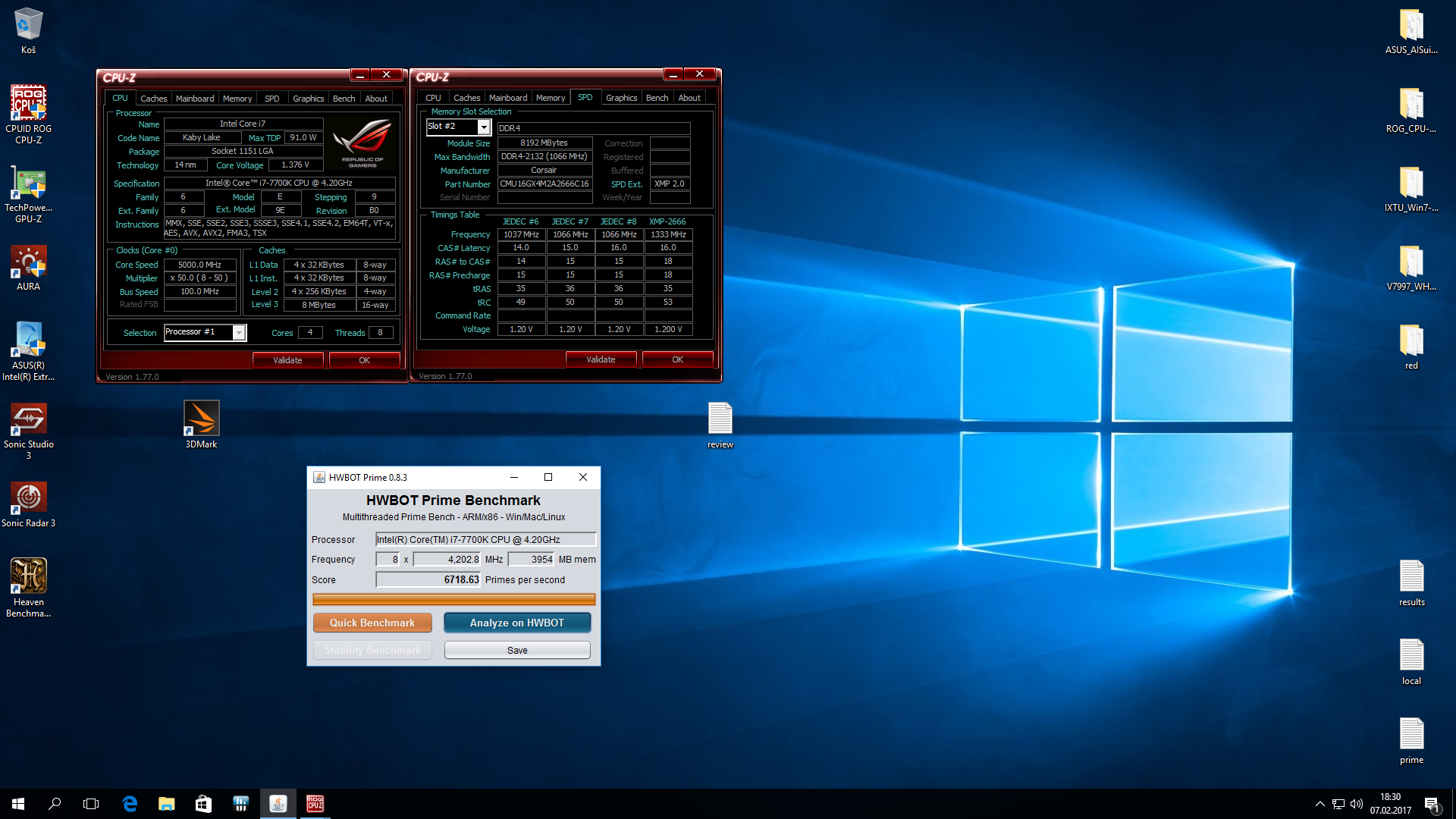
Task: Open taskbar Search magnifier
Action: tap(55, 804)
